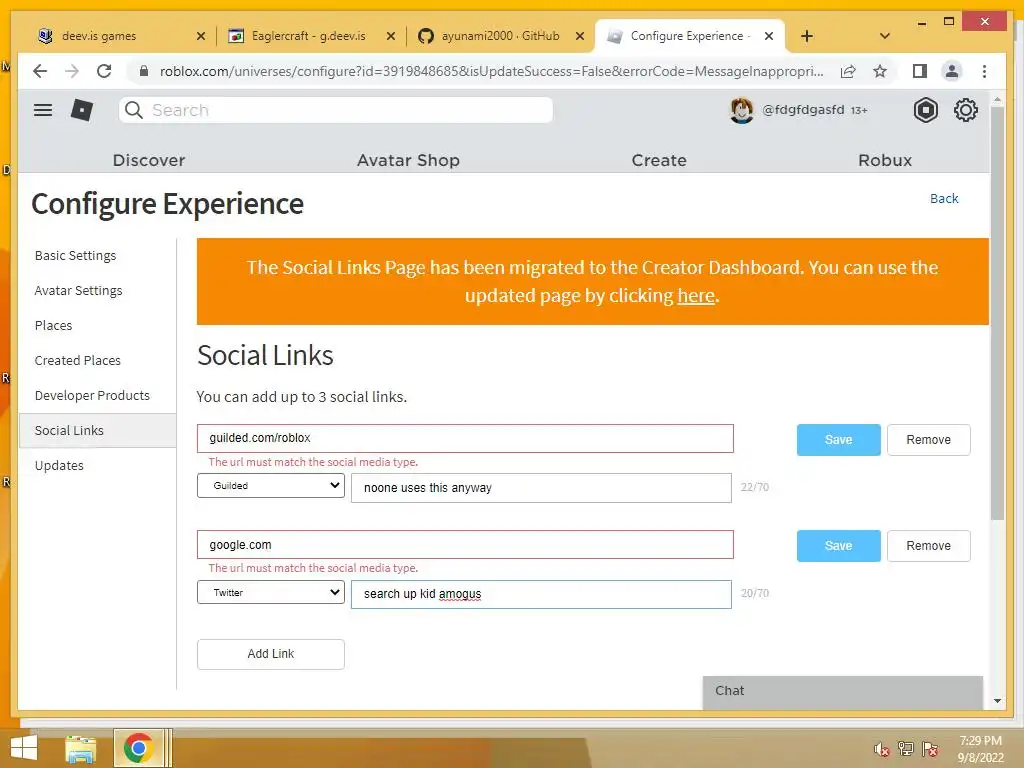The image size is (1024, 768).
Task: Open the Action Center flag icon
Action: coord(930,749)
